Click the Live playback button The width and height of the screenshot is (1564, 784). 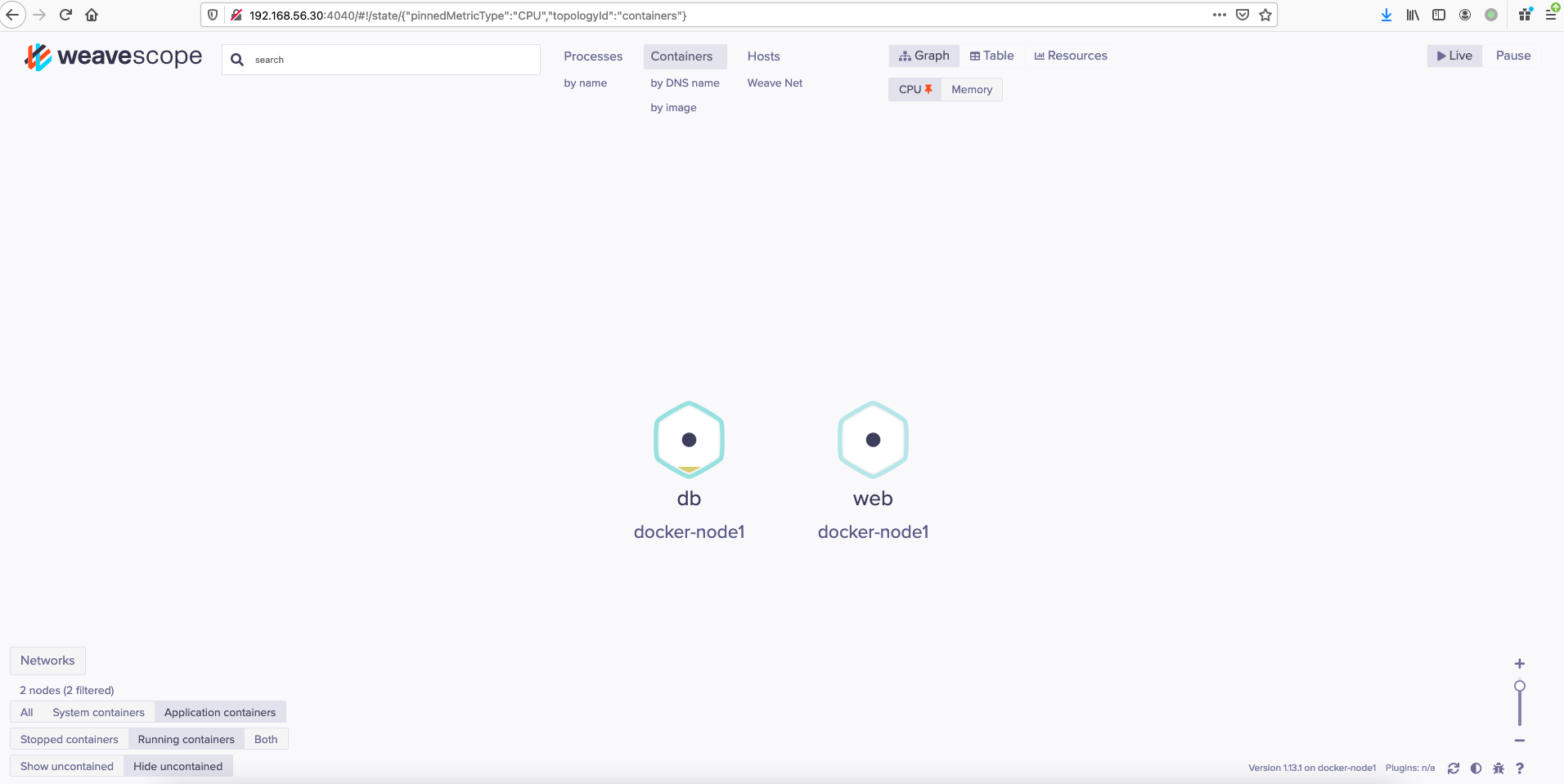click(x=1454, y=56)
